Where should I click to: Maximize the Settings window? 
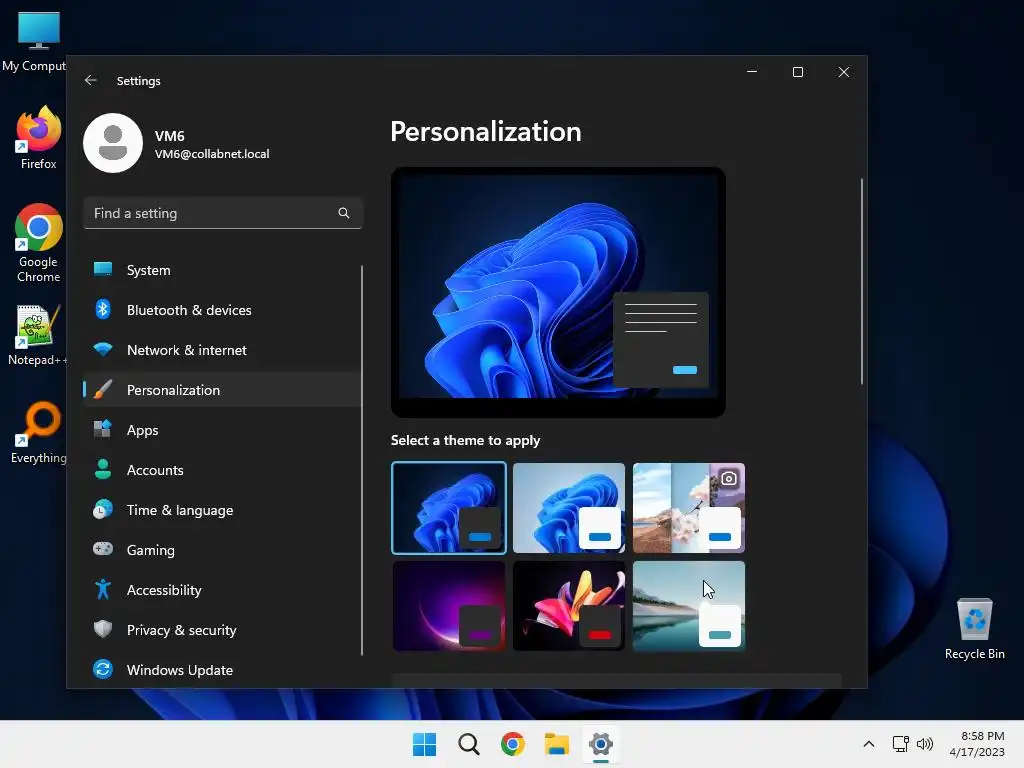point(797,72)
